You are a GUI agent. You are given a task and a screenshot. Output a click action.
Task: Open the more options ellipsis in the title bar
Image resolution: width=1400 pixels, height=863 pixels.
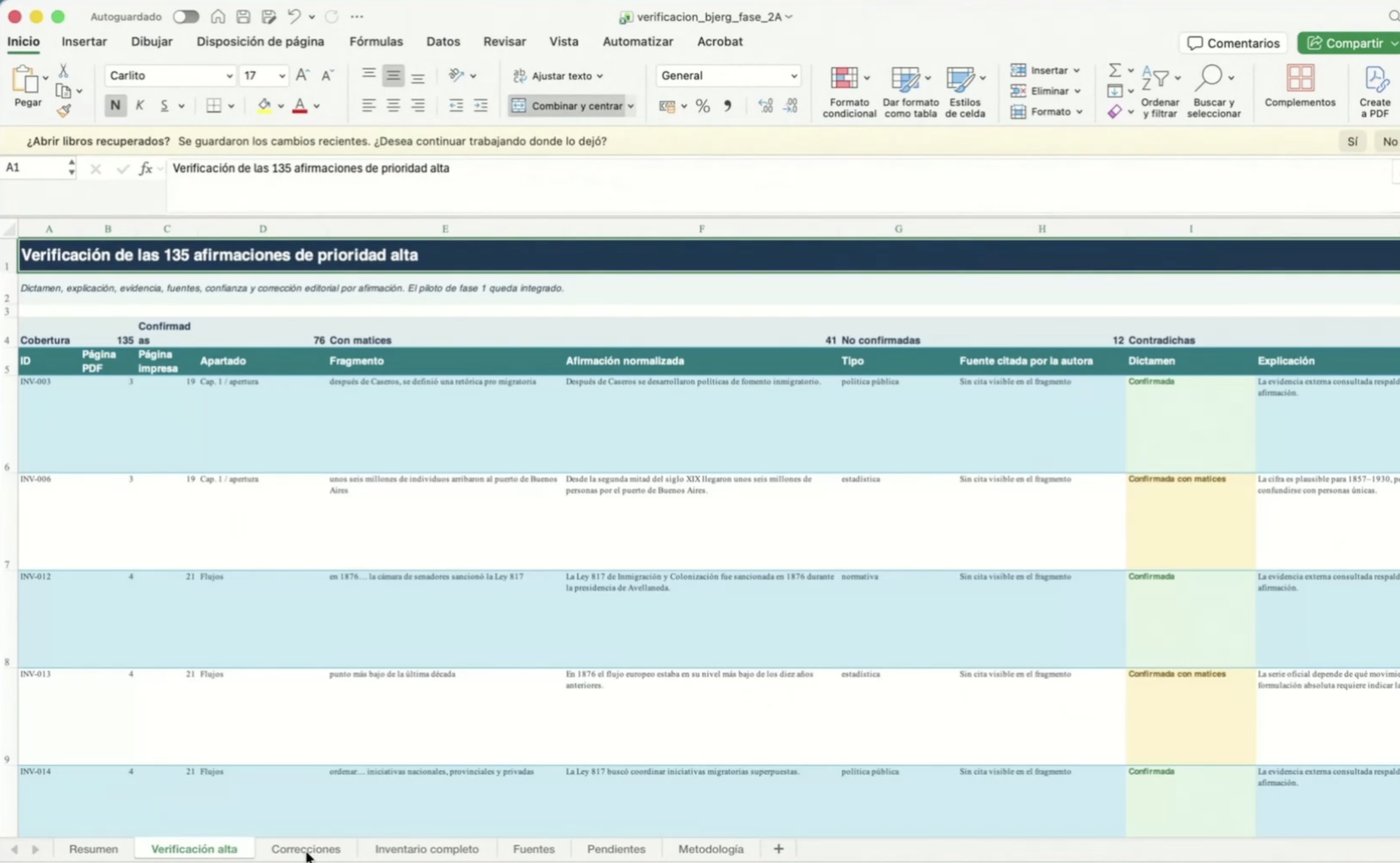(357, 17)
